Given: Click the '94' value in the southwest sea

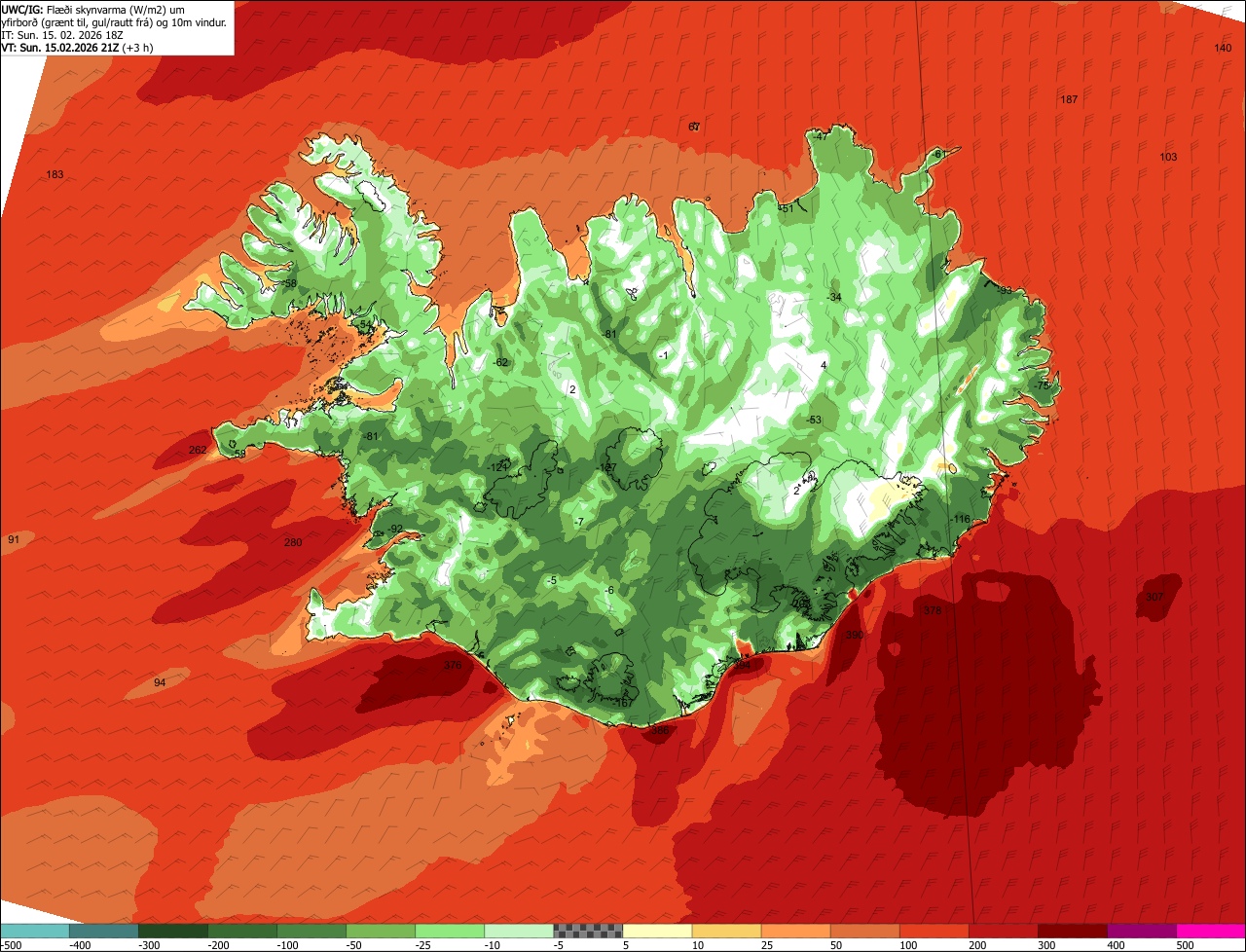Looking at the screenshot, I should [x=160, y=682].
